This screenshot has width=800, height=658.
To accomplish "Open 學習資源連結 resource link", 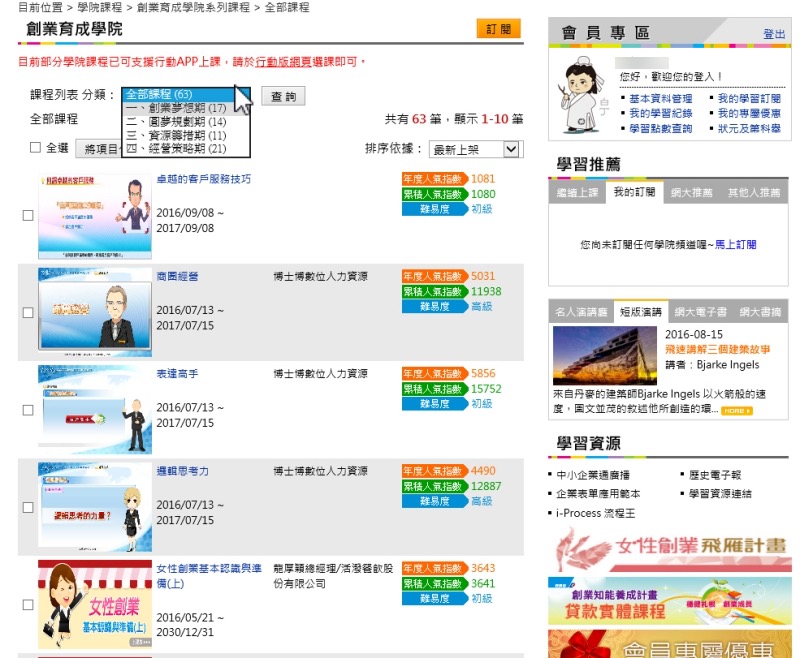I will 720,494.
